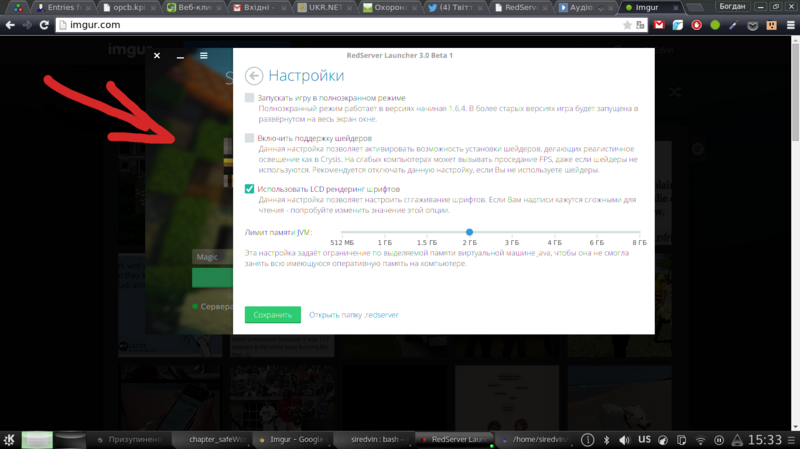
Task: Click the orange face extension icon
Action: (771, 24)
